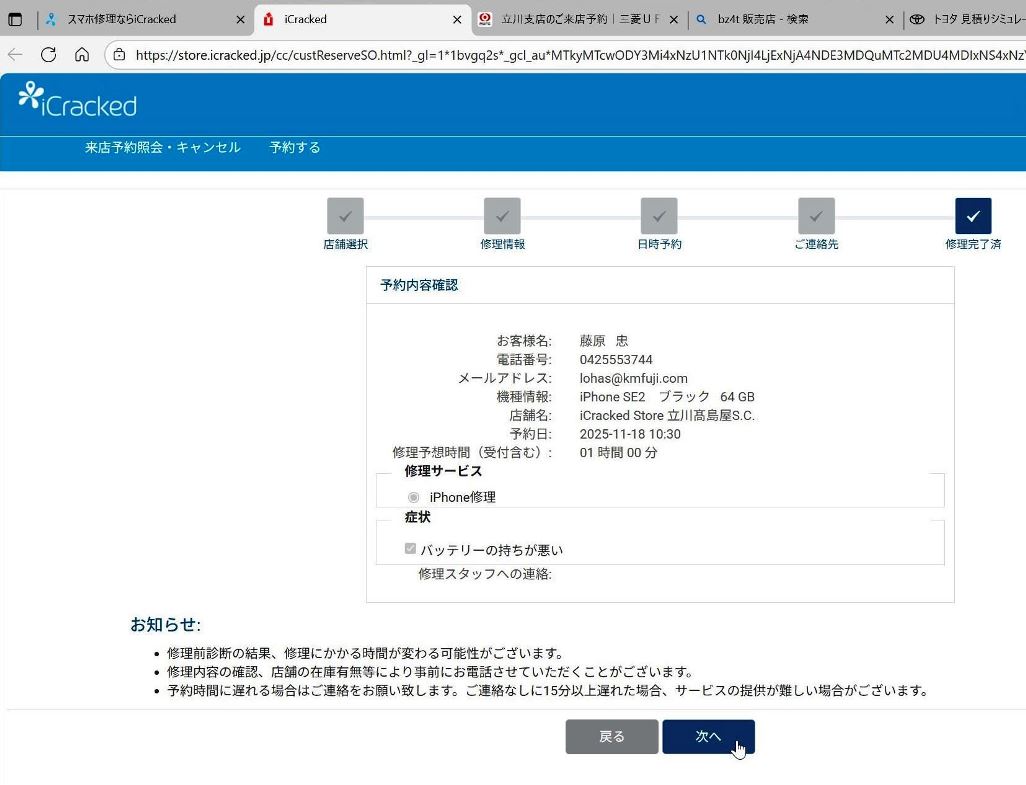Screen dimensions: 1026x785
Task: Open tab actions menu icon
Action: point(14,20)
